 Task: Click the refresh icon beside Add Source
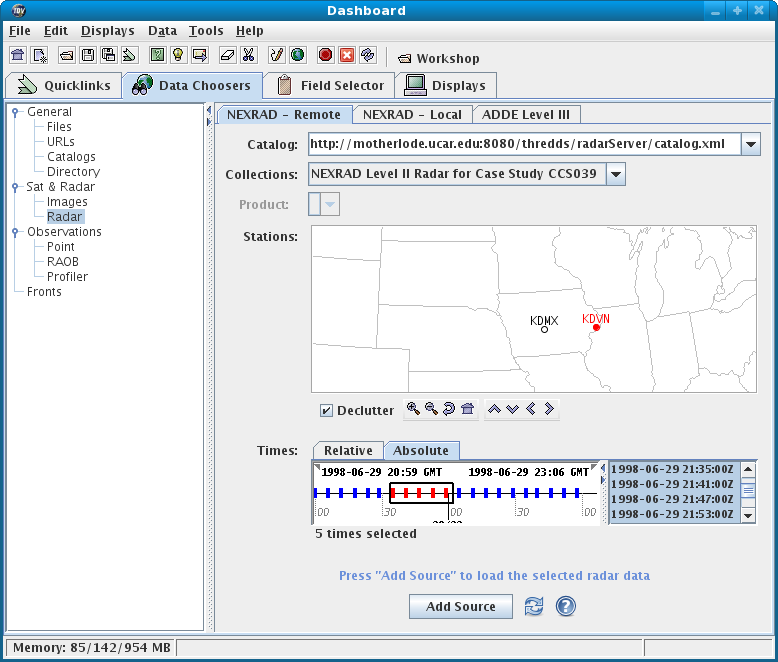click(x=535, y=606)
